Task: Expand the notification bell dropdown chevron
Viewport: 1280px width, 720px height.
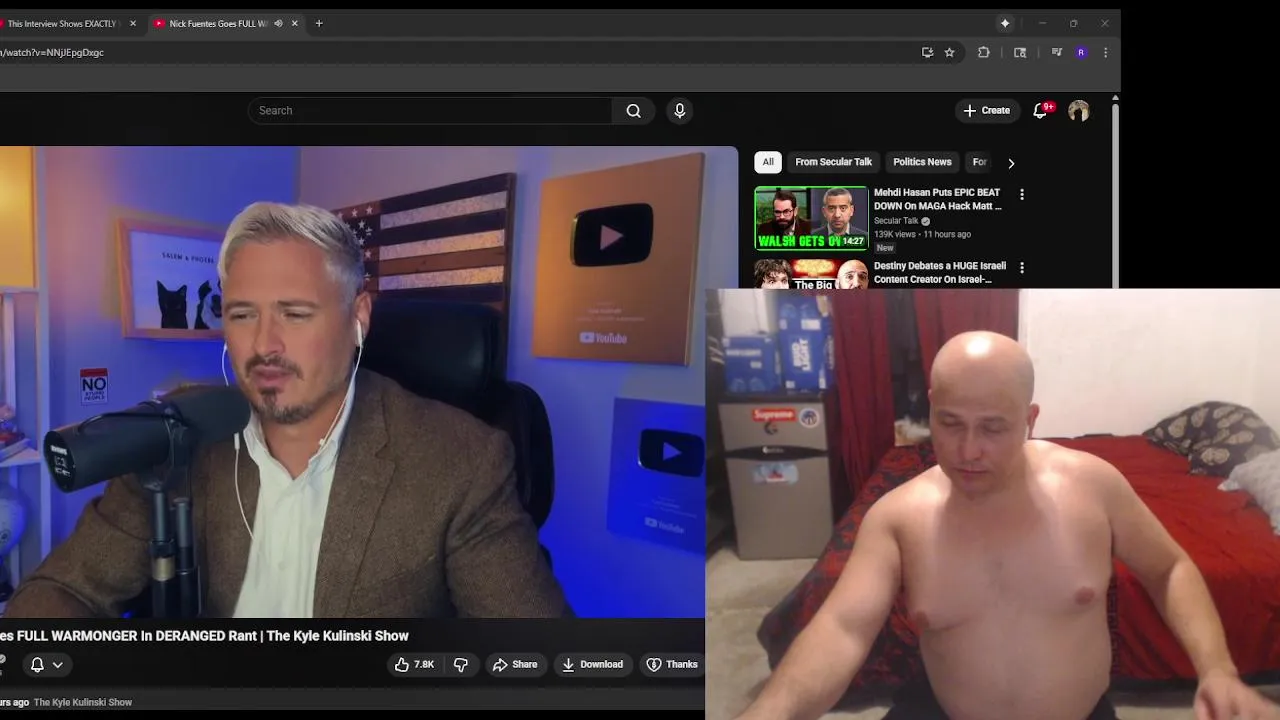Action: [58, 664]
